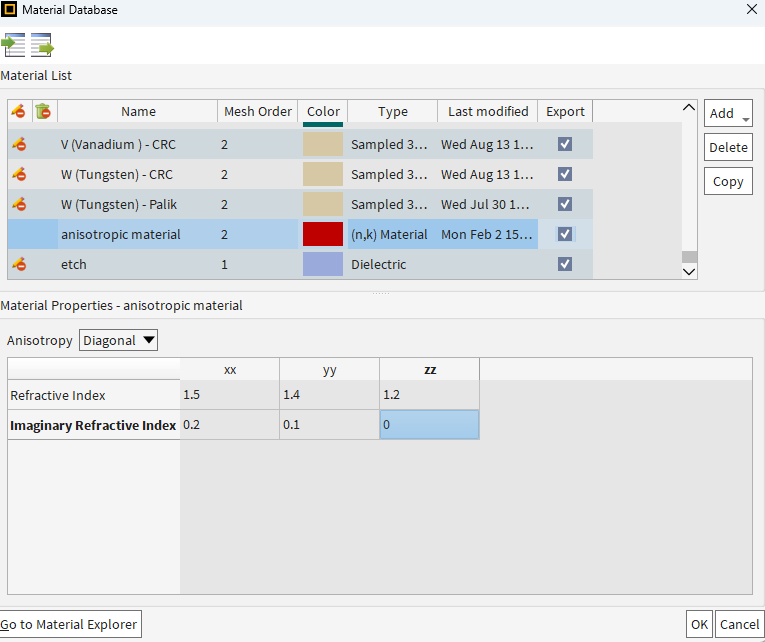Select the anisotropic material name
Screen dimensions: 765x642
[121, 235]
